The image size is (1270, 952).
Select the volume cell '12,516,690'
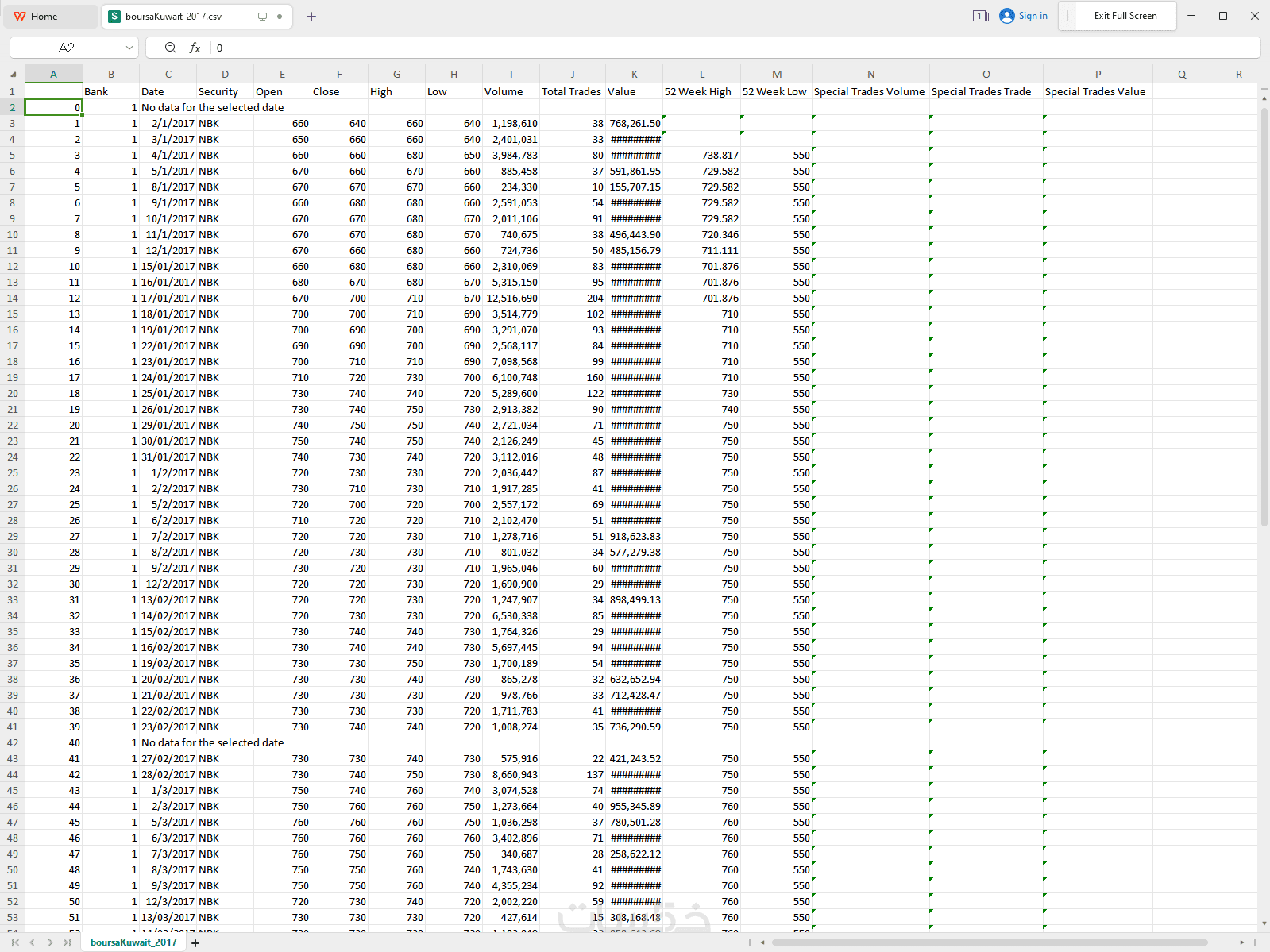[511, 298]
